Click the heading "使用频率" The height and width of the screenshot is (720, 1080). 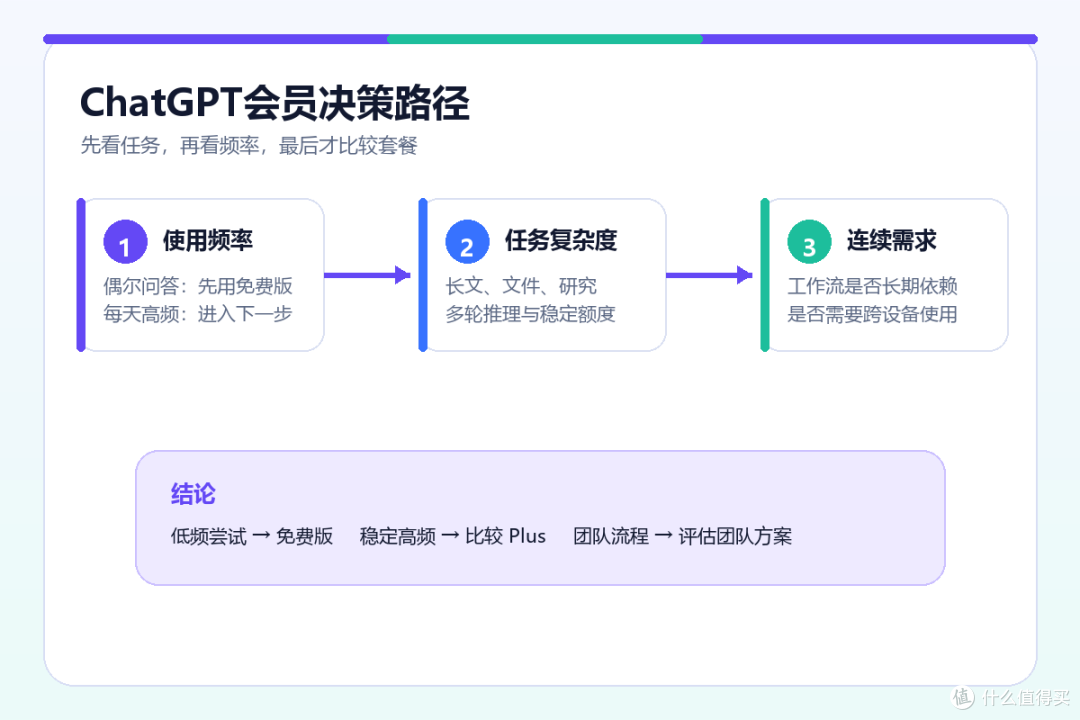point(207,240)
